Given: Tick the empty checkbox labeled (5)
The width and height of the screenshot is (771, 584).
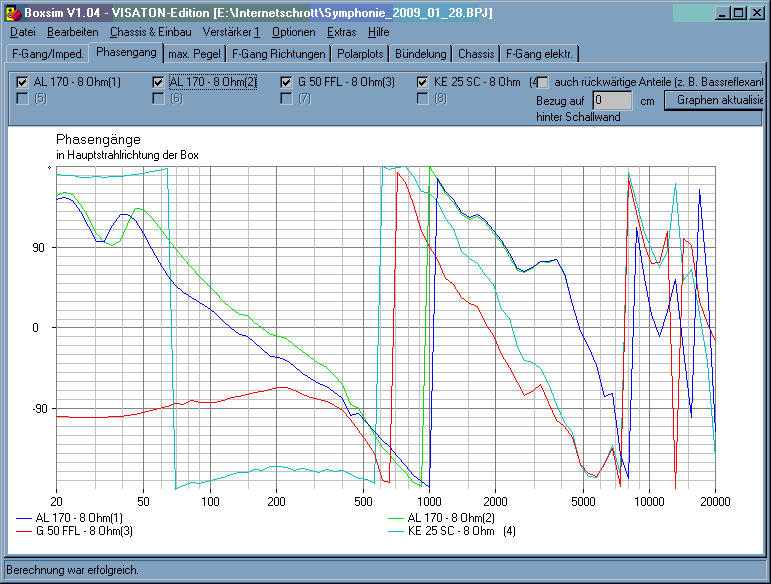Looking at the screenshot, I should pyautogui.click(x=22, y=98).
